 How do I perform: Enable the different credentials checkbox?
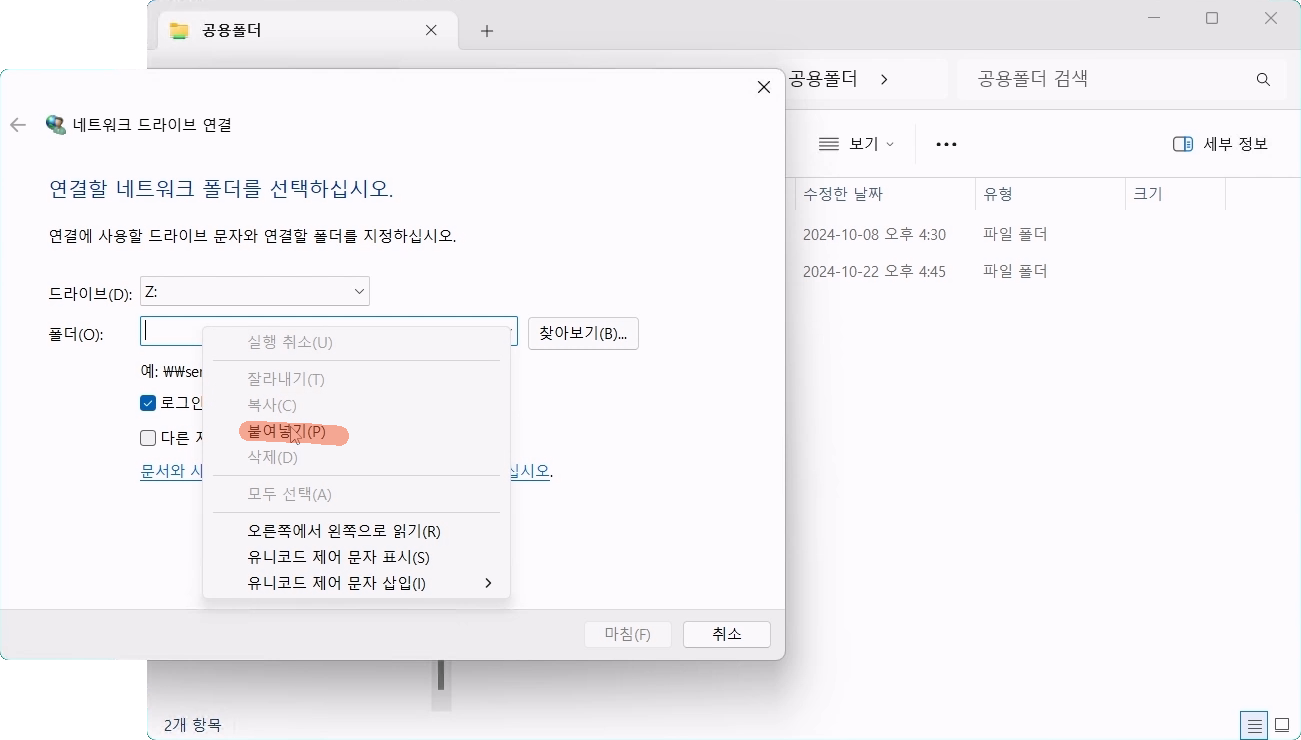(x=148, y=437)
